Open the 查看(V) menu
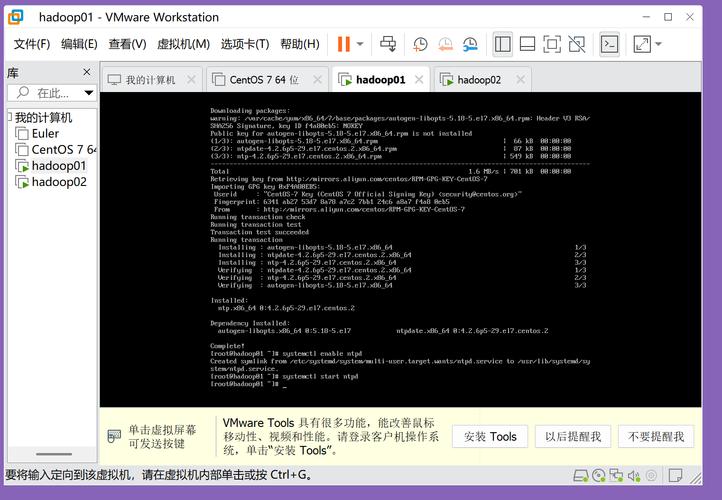Image resolution: width=722 pixels, height=500 pixels. (127, 44)
